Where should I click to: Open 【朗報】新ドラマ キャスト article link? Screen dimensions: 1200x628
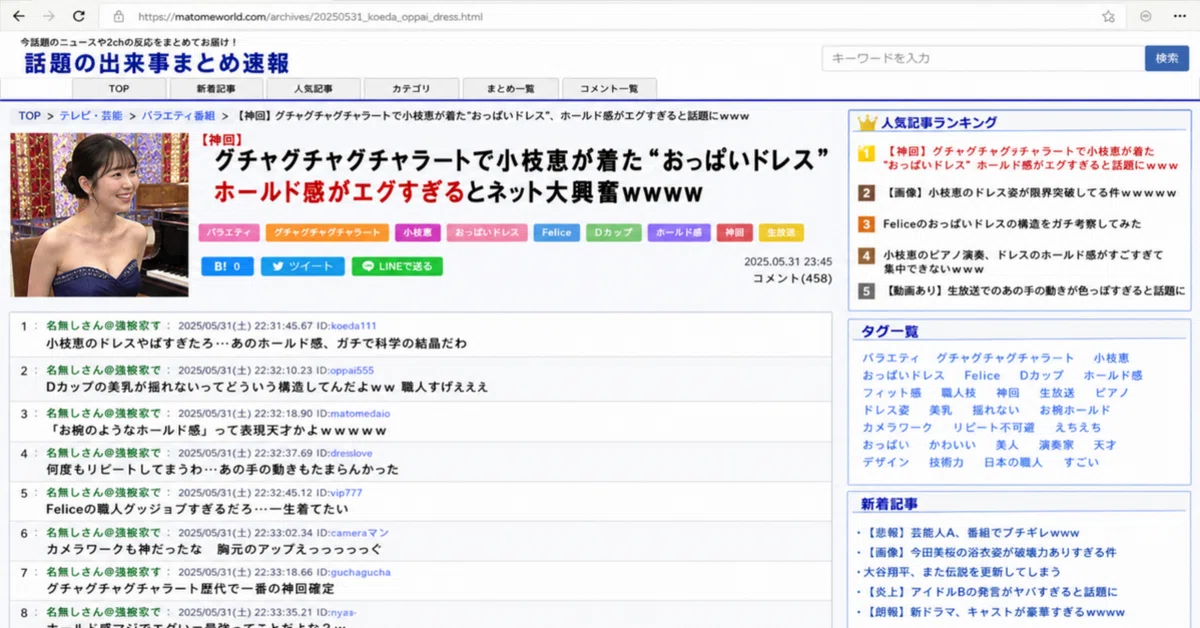click(993, 612)
